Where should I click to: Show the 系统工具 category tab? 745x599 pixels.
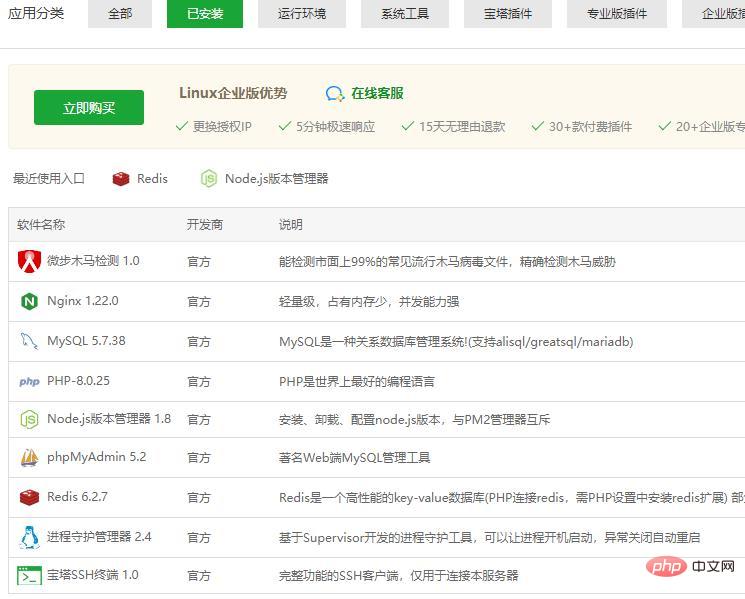point(405,14)
